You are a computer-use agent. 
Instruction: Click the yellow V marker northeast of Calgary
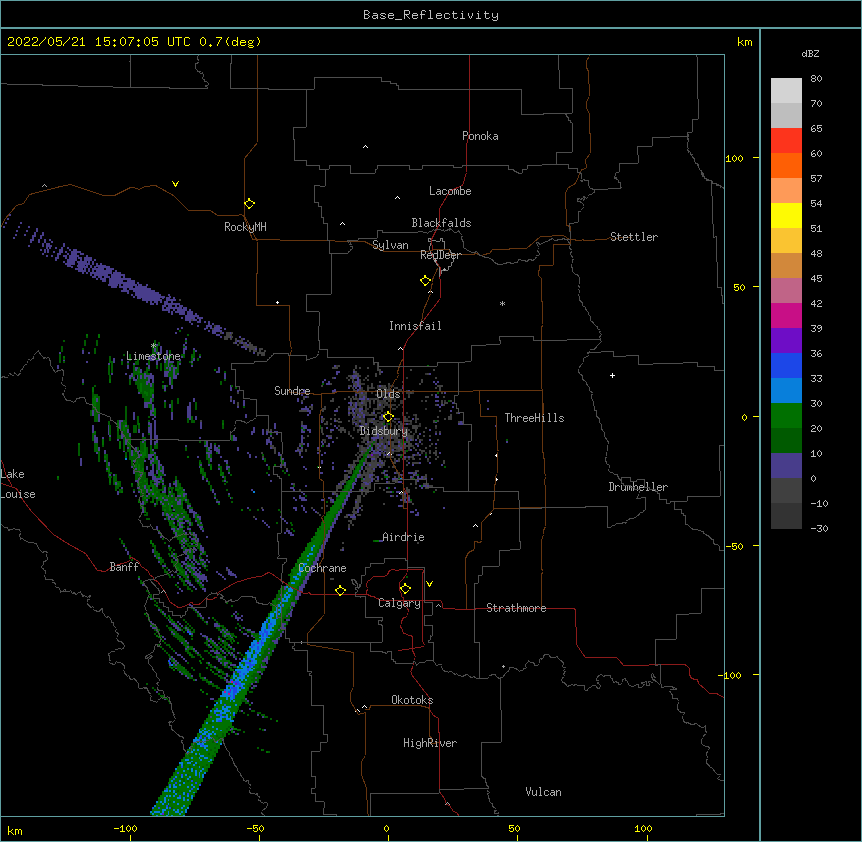point(429,584)
